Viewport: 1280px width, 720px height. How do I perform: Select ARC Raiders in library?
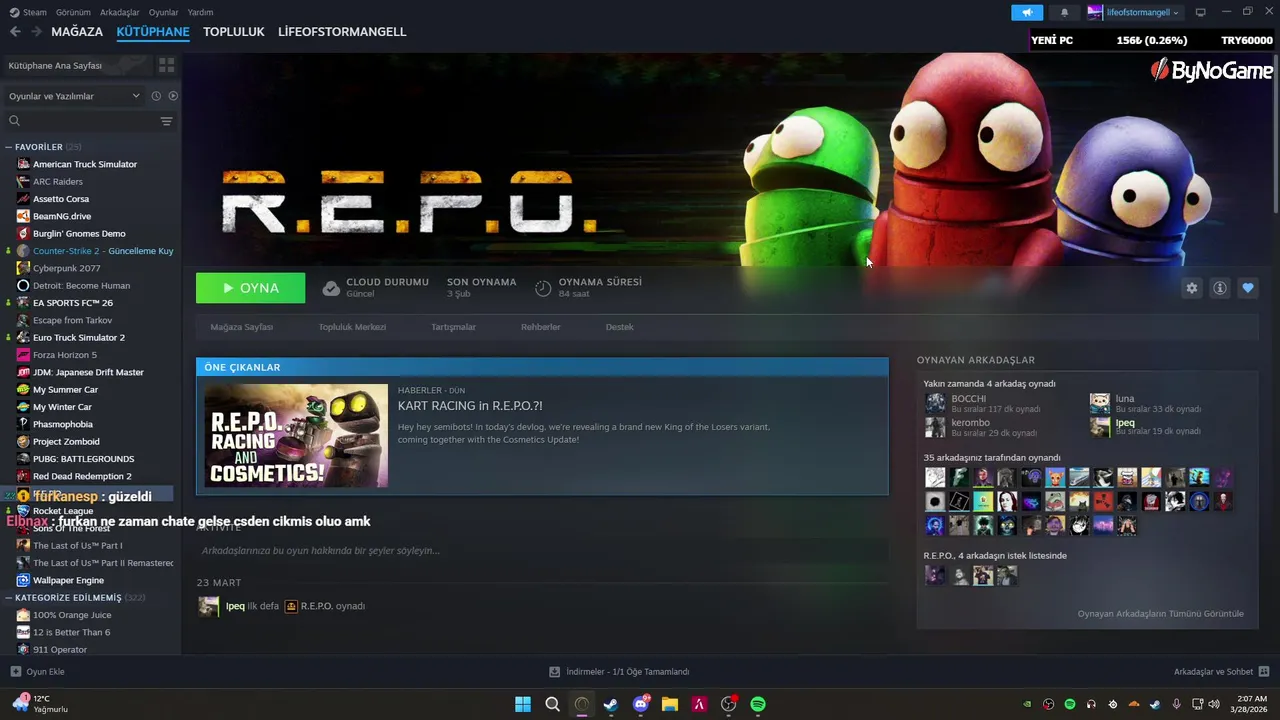pos(58,181)
